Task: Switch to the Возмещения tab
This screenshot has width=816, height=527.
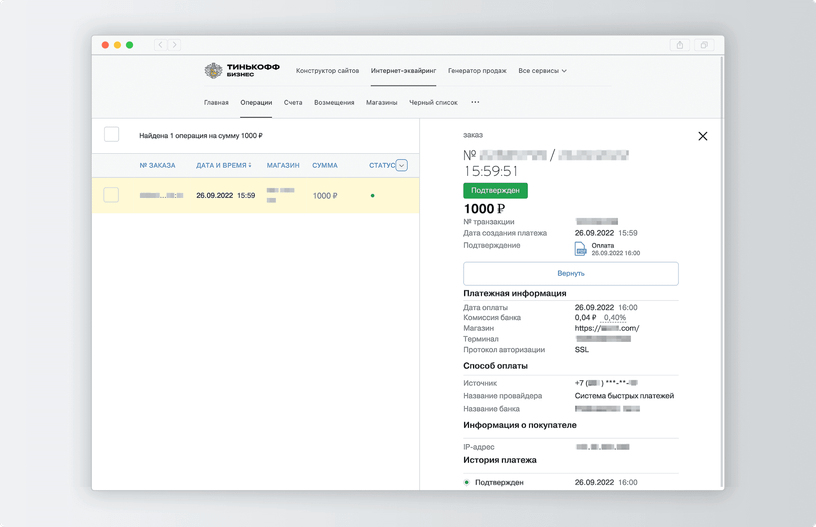Action: 334,102
